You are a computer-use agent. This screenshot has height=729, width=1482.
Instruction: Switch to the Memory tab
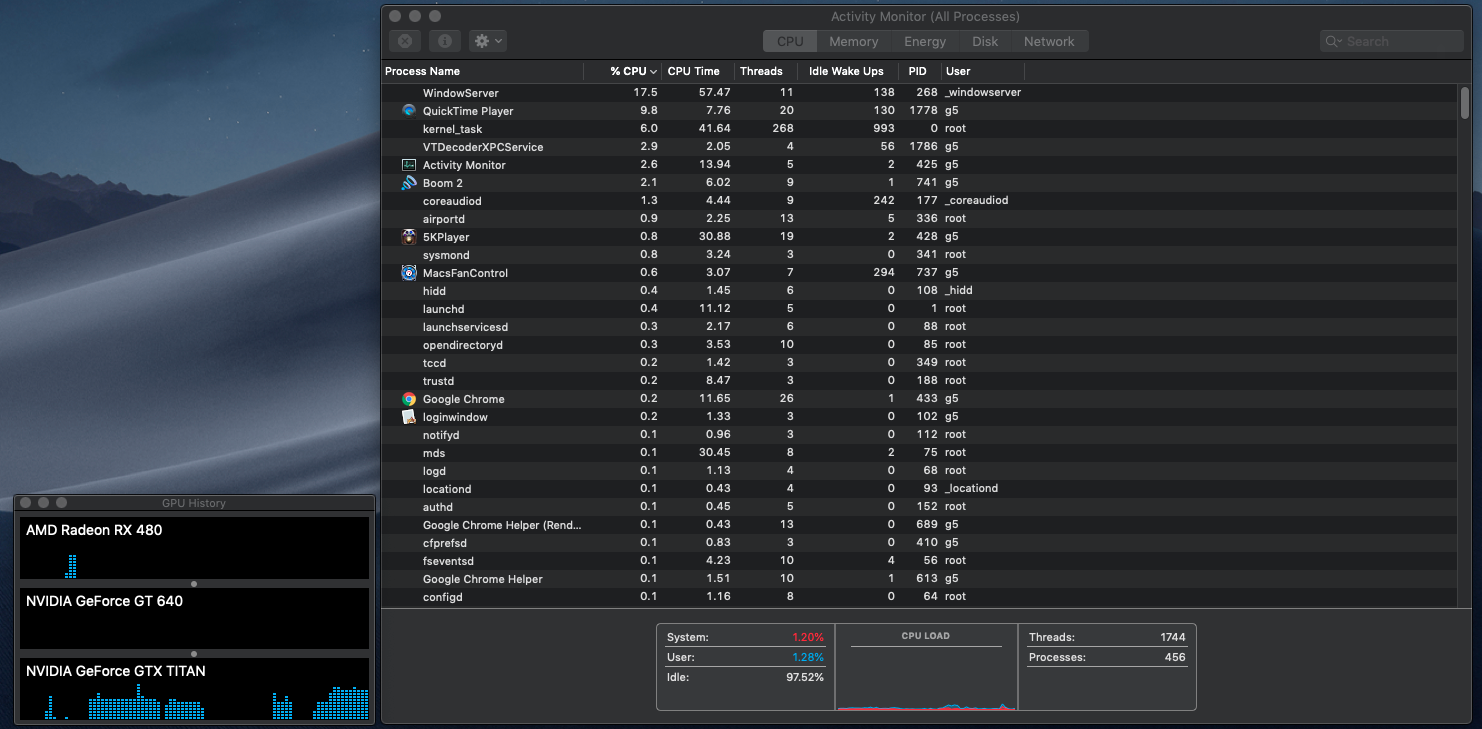(x=853, y=41)
